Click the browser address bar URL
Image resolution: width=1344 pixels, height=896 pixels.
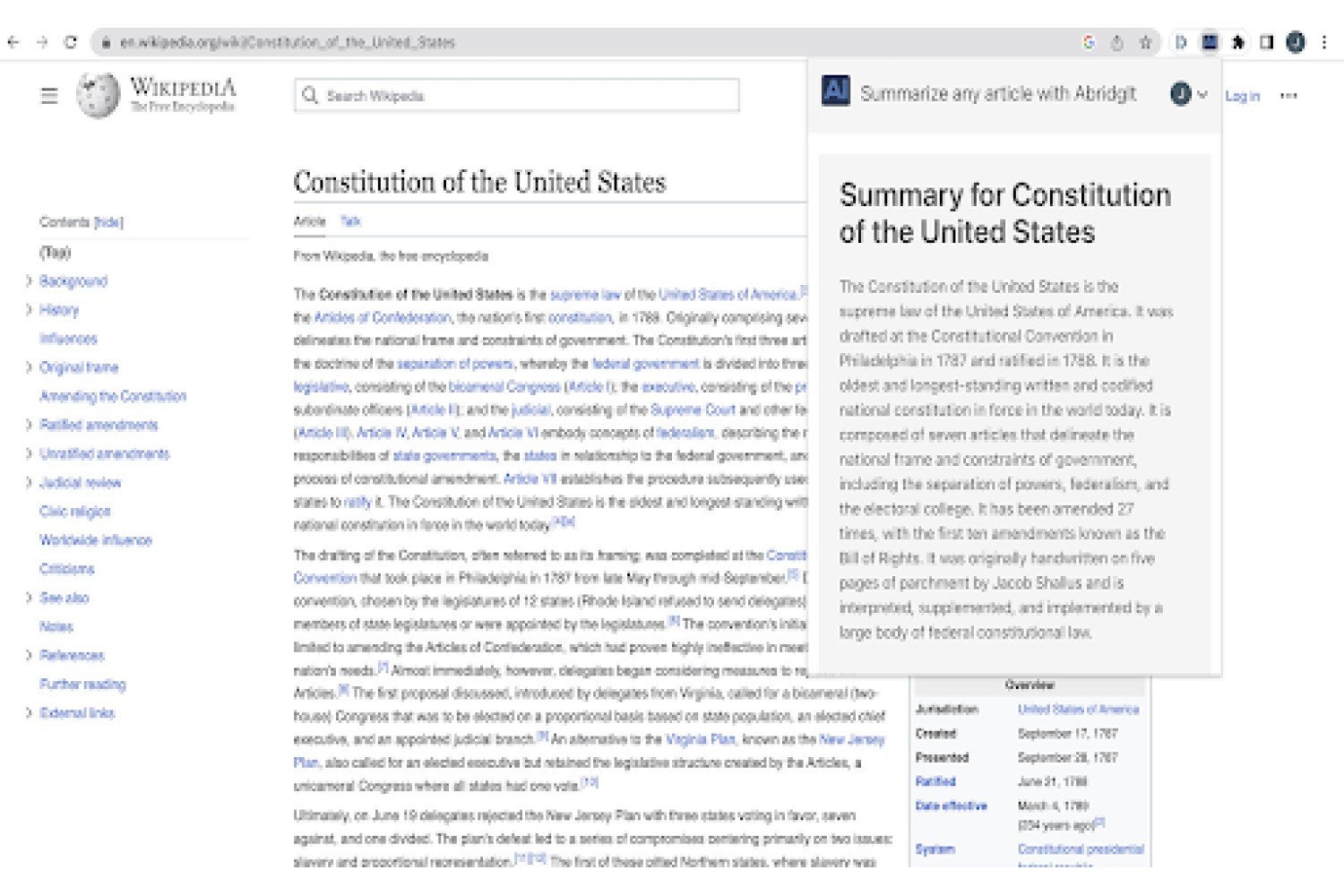pos(288,42)
